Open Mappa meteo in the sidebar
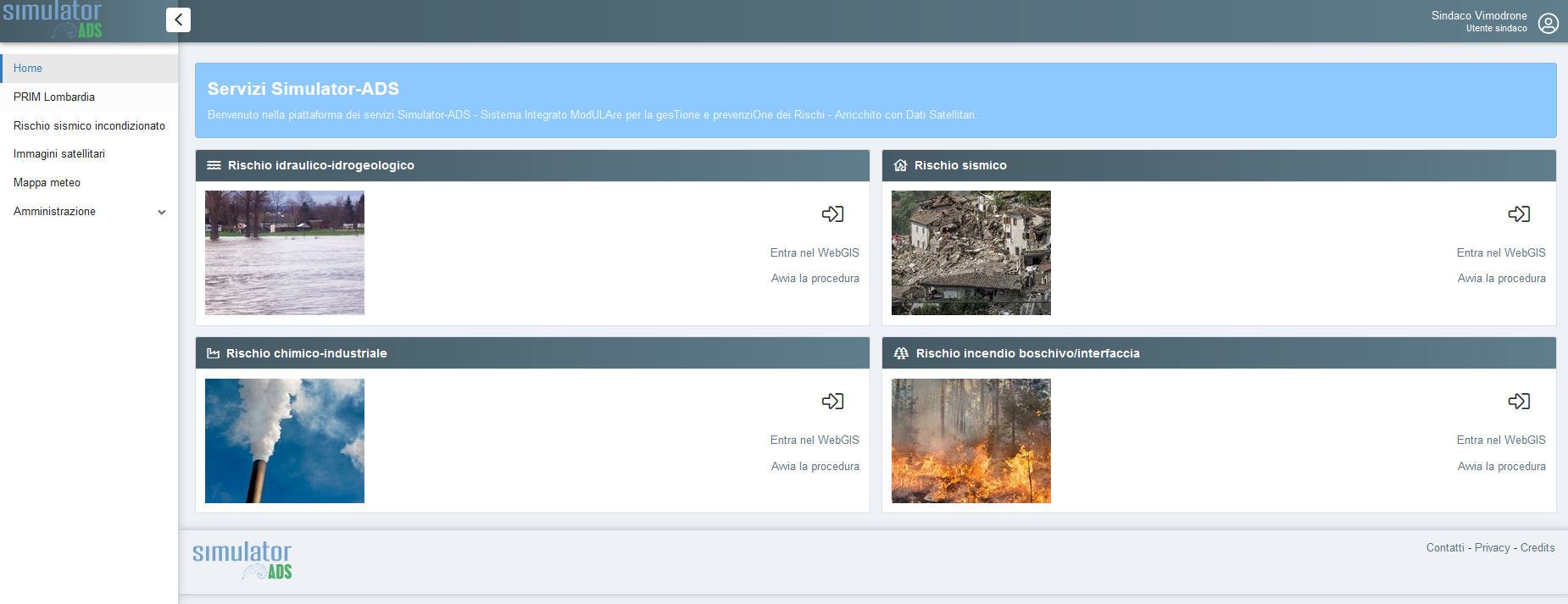1568x604 pixels. pyautogui.click(x=89, y=182)
